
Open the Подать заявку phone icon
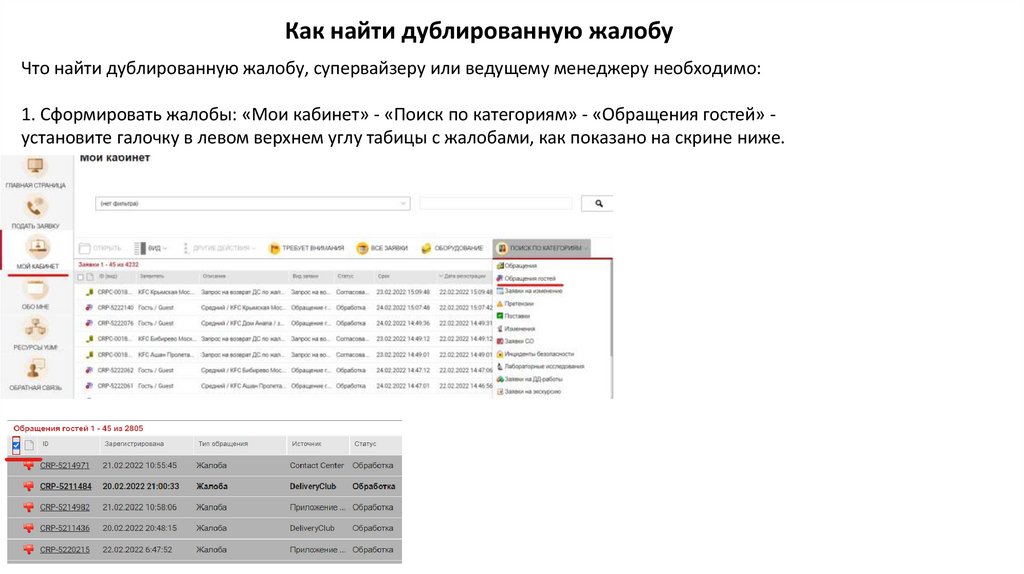tap(35, 208)
